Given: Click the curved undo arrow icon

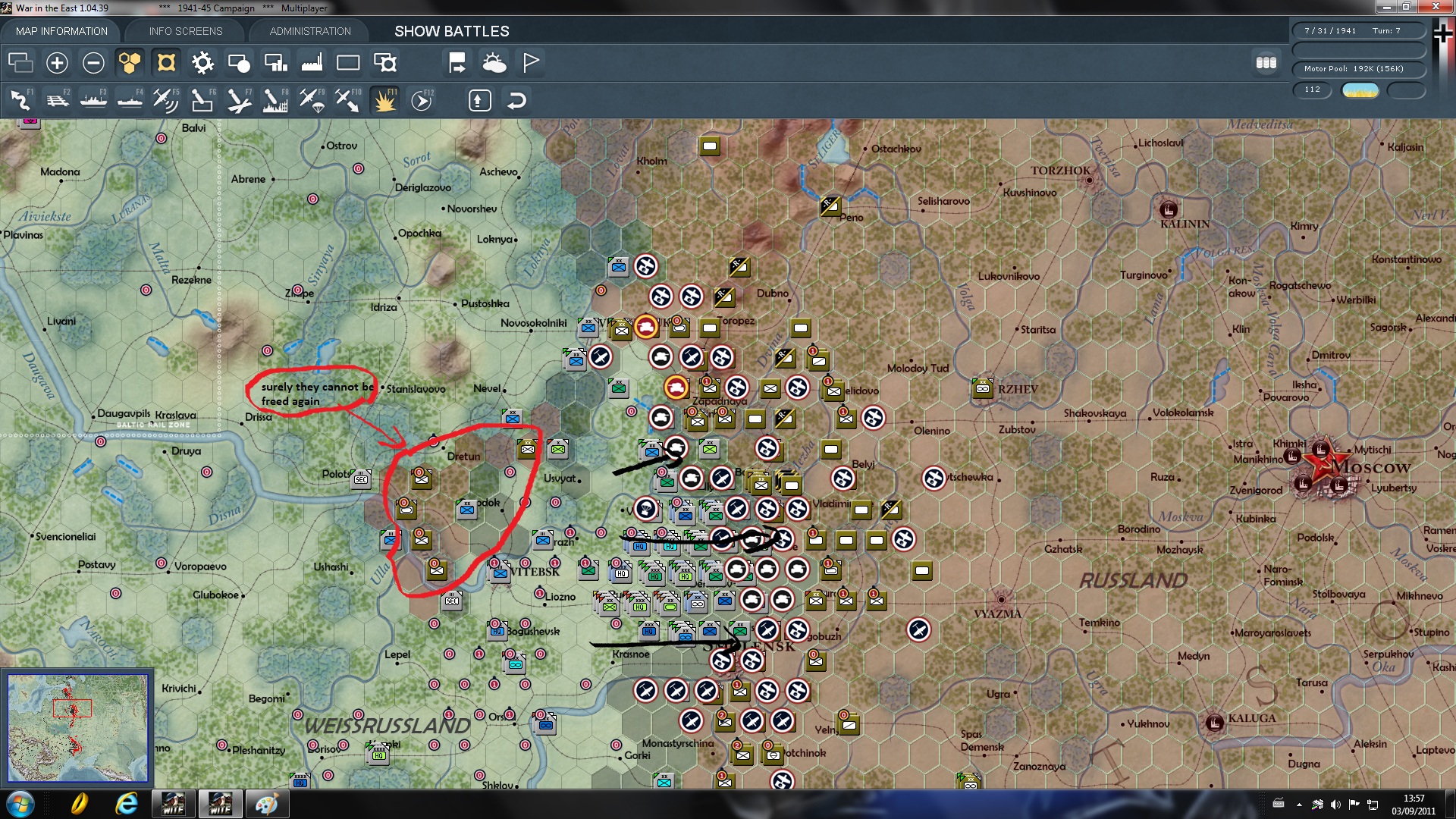Looking at the screenshot, I should (x=516, y=100).
